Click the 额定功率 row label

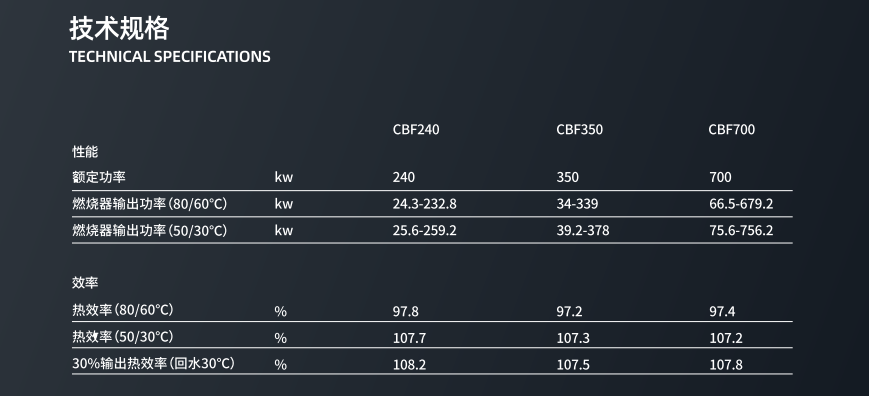(x=99, y=177)
